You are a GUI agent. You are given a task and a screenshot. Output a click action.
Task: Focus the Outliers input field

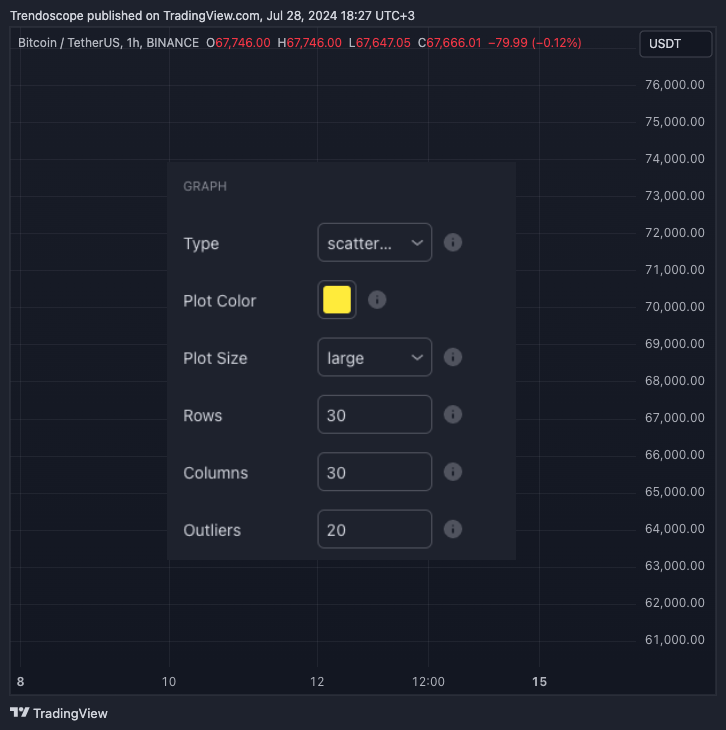point(374,529)
